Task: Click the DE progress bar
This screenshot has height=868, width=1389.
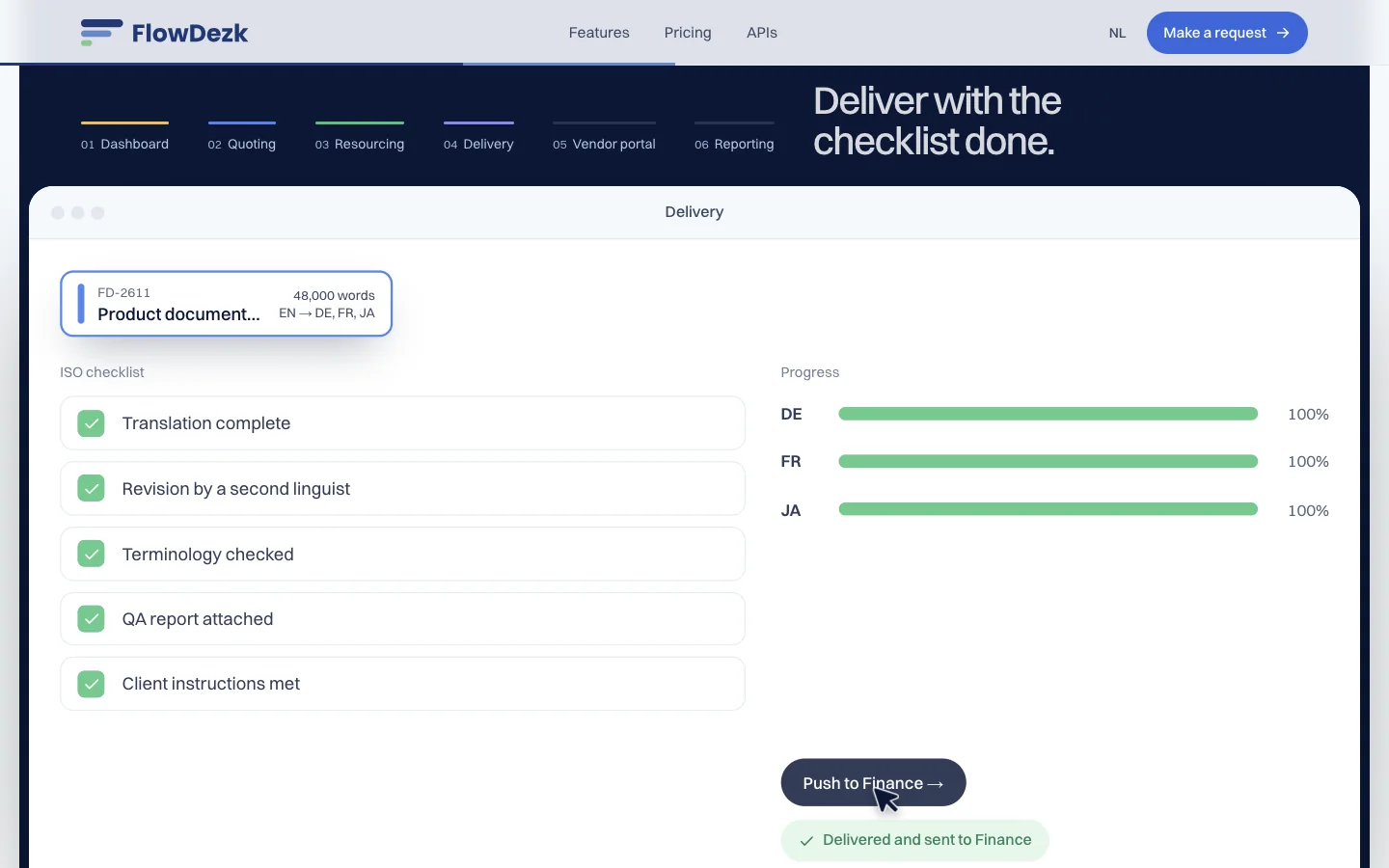Action: coord(1049,414)
